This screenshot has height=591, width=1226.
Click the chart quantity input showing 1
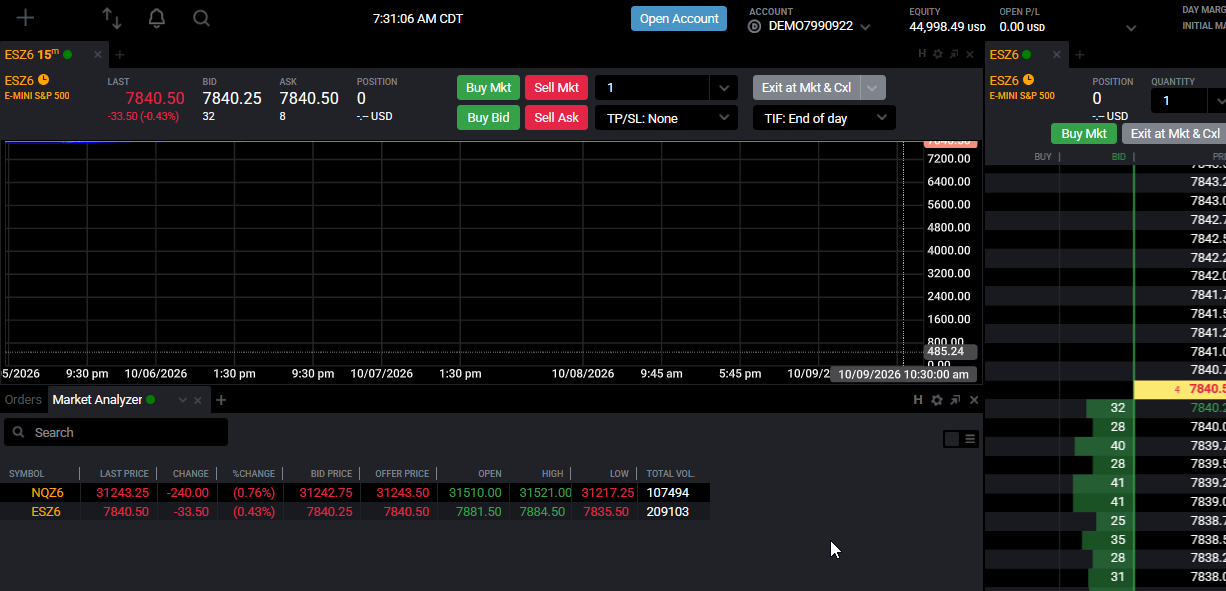click(653, 88)
